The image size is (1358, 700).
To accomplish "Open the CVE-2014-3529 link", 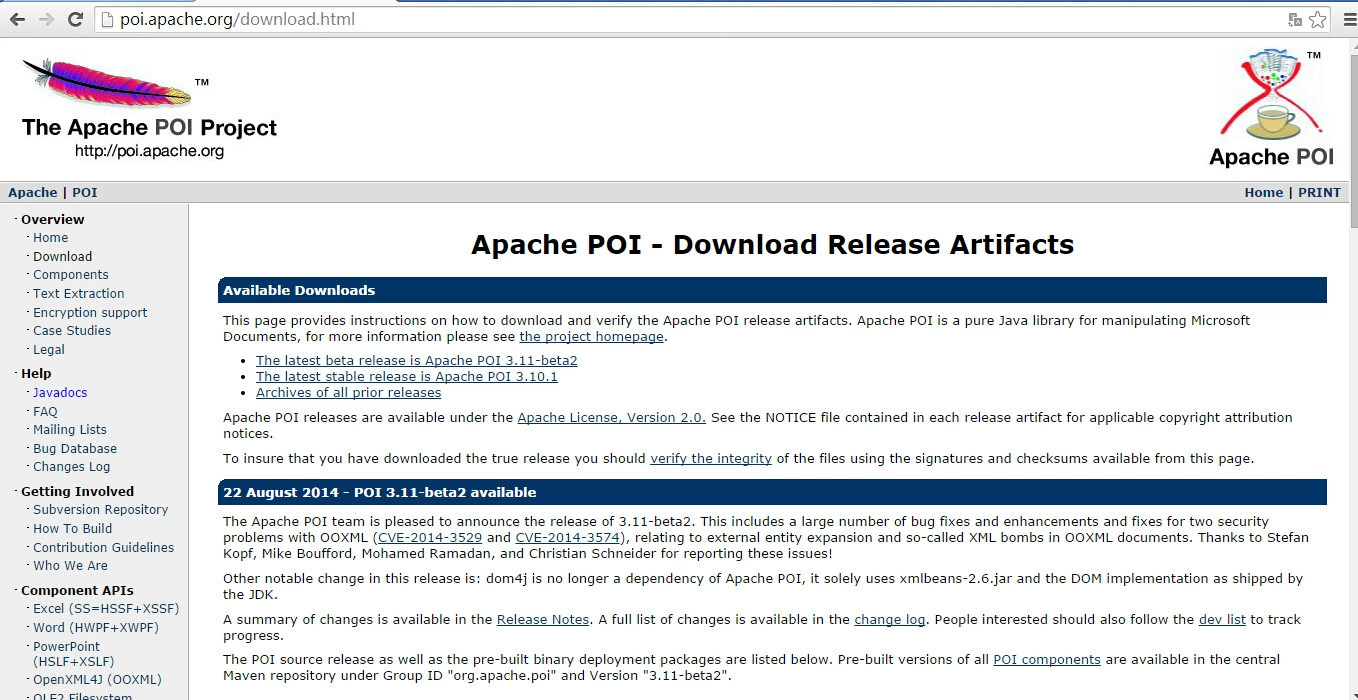I will pos(428,538).
